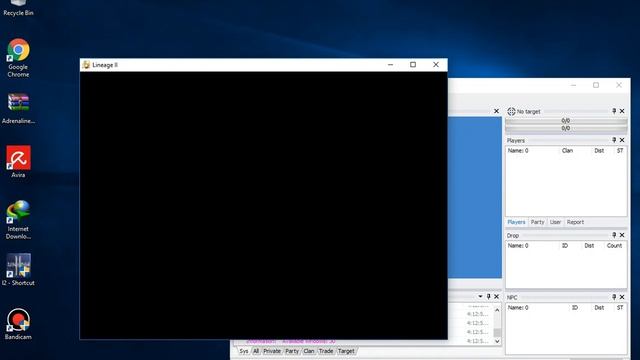Select the l2 - Shortcut desktop icon
640x360 pixels.
tap(18, 270)
